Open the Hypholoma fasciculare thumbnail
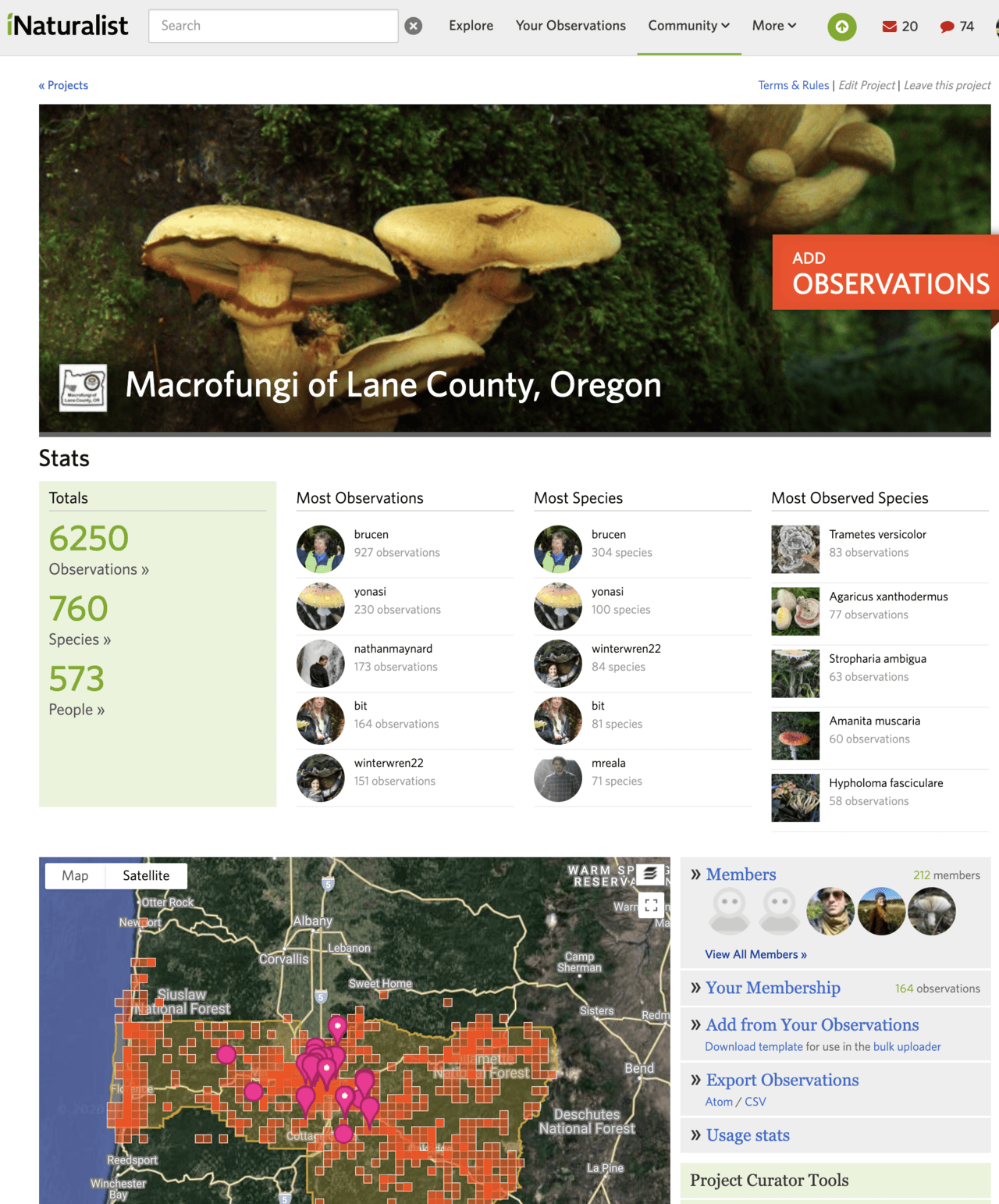The image size is (999, 1204). coord(795,798)
